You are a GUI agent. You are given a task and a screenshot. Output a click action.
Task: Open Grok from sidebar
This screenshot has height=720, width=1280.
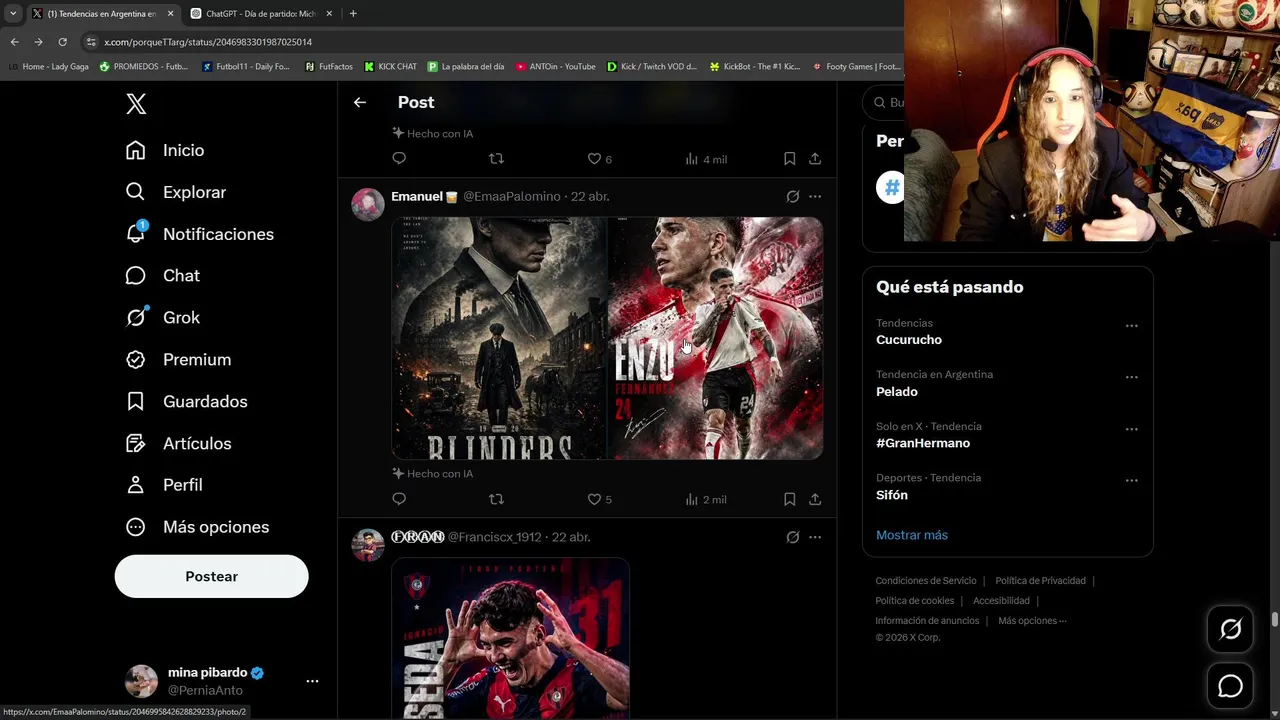point(163,318)
